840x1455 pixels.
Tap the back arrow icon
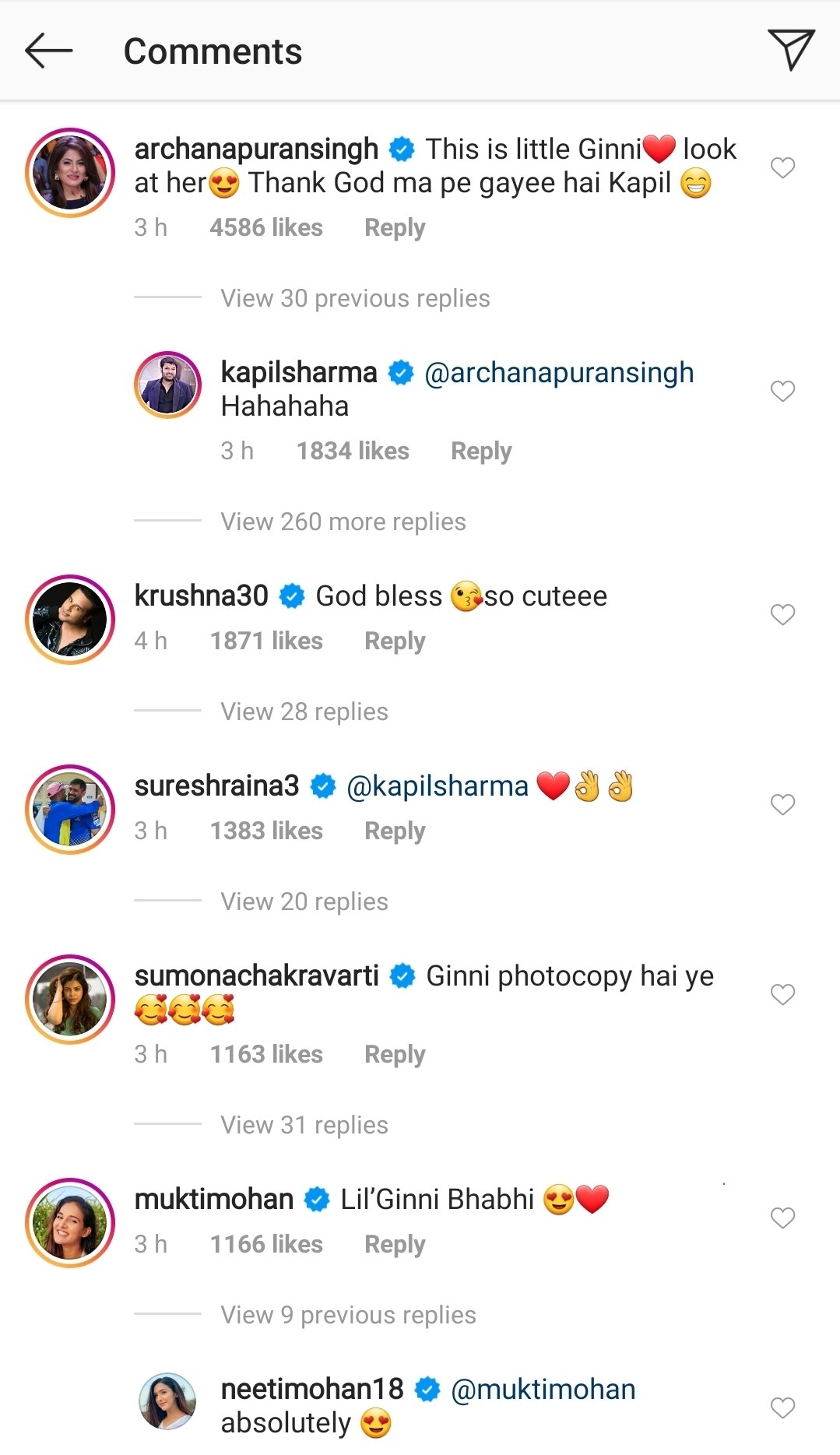coord(49,51)
